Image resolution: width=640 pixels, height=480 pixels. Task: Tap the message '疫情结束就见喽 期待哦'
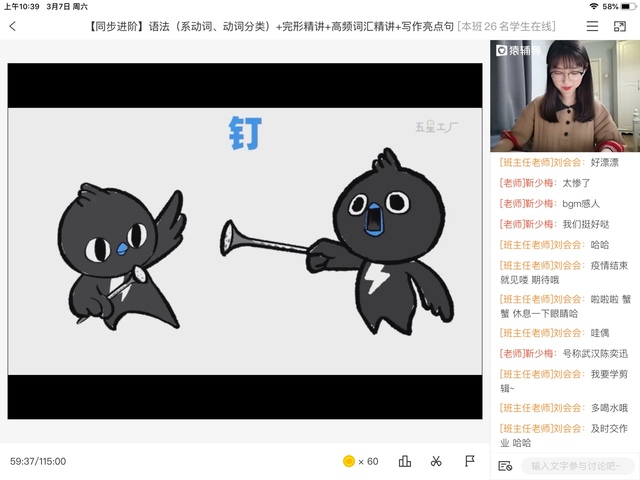(564, 272)
